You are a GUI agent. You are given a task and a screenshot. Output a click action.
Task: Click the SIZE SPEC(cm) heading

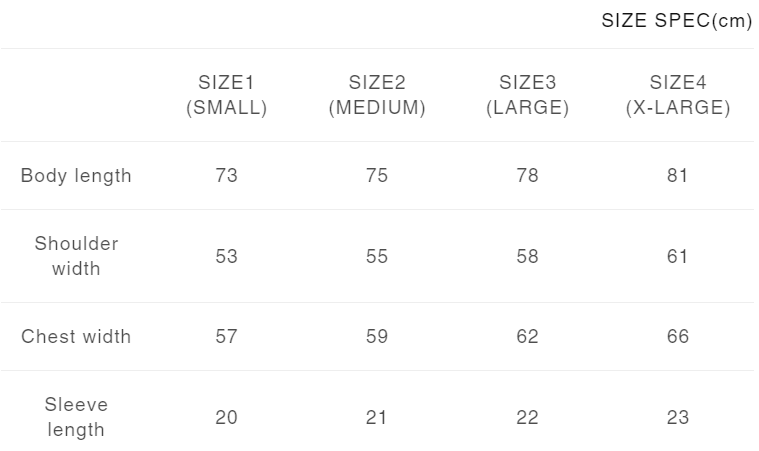(x=676, y=21)
